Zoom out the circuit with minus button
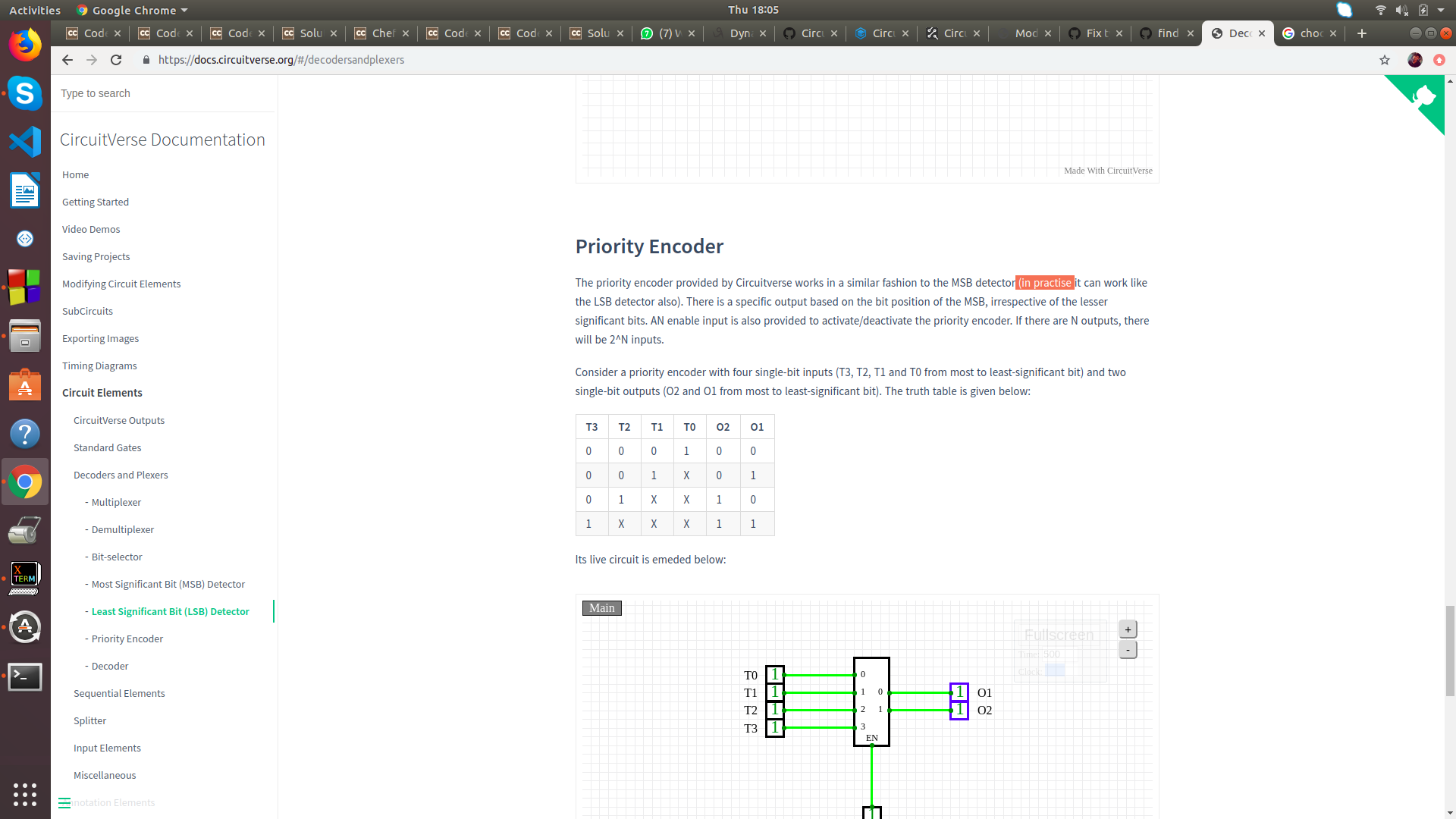 [x=1128, y=650]
